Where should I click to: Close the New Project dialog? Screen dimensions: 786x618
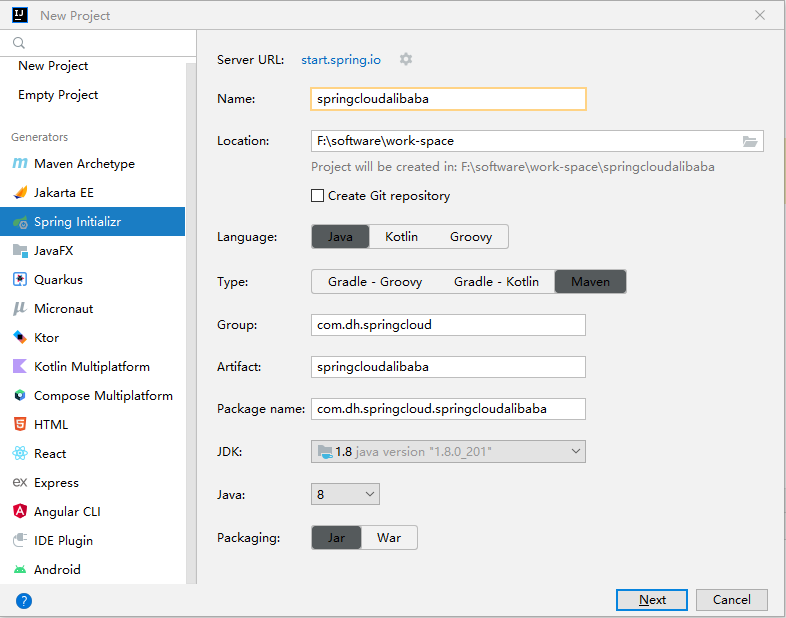click(760, 15)
